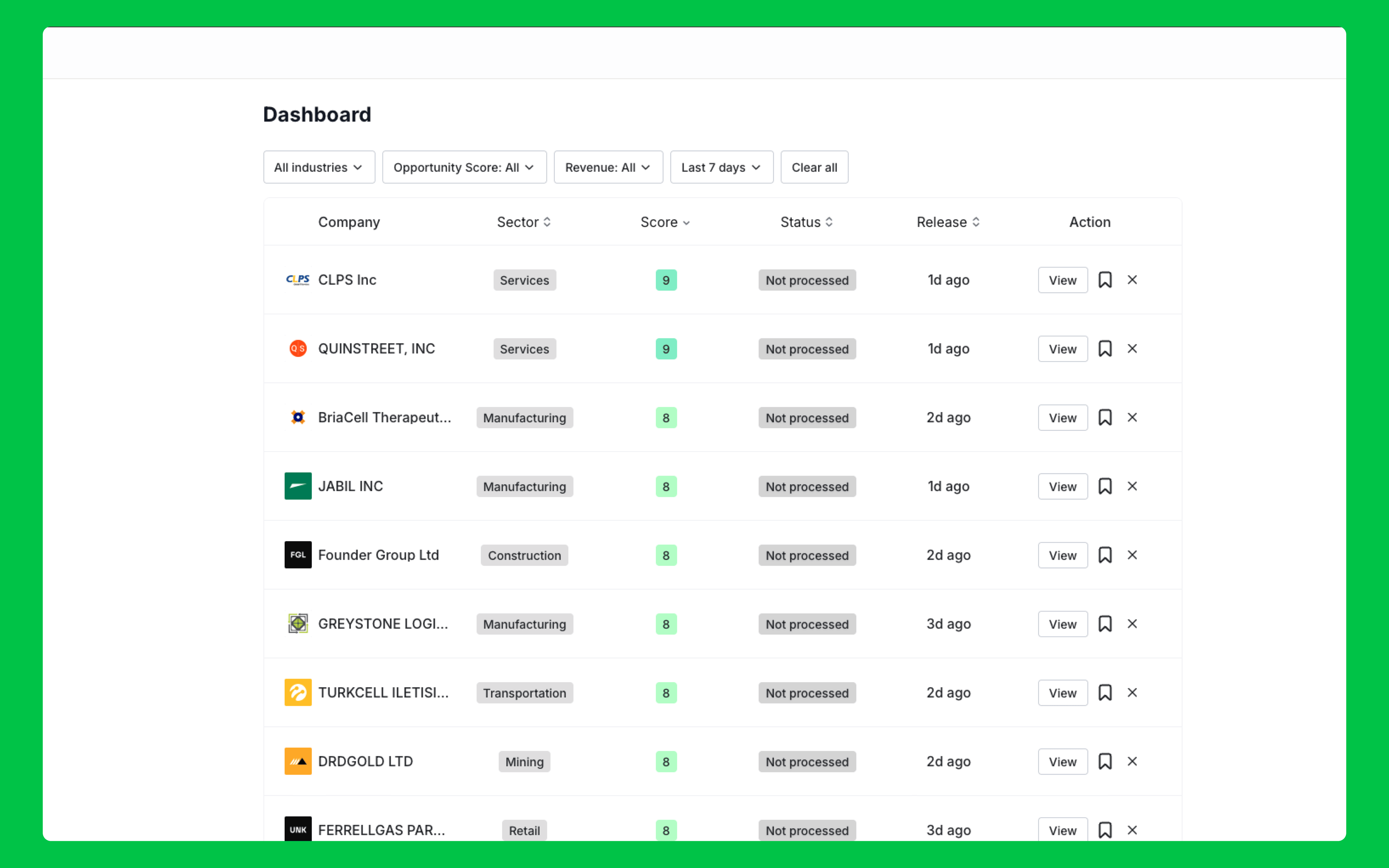This screenshot has width=1389, height=868.
Task: Click the Turkcell company logo
Action: [298, 692]
